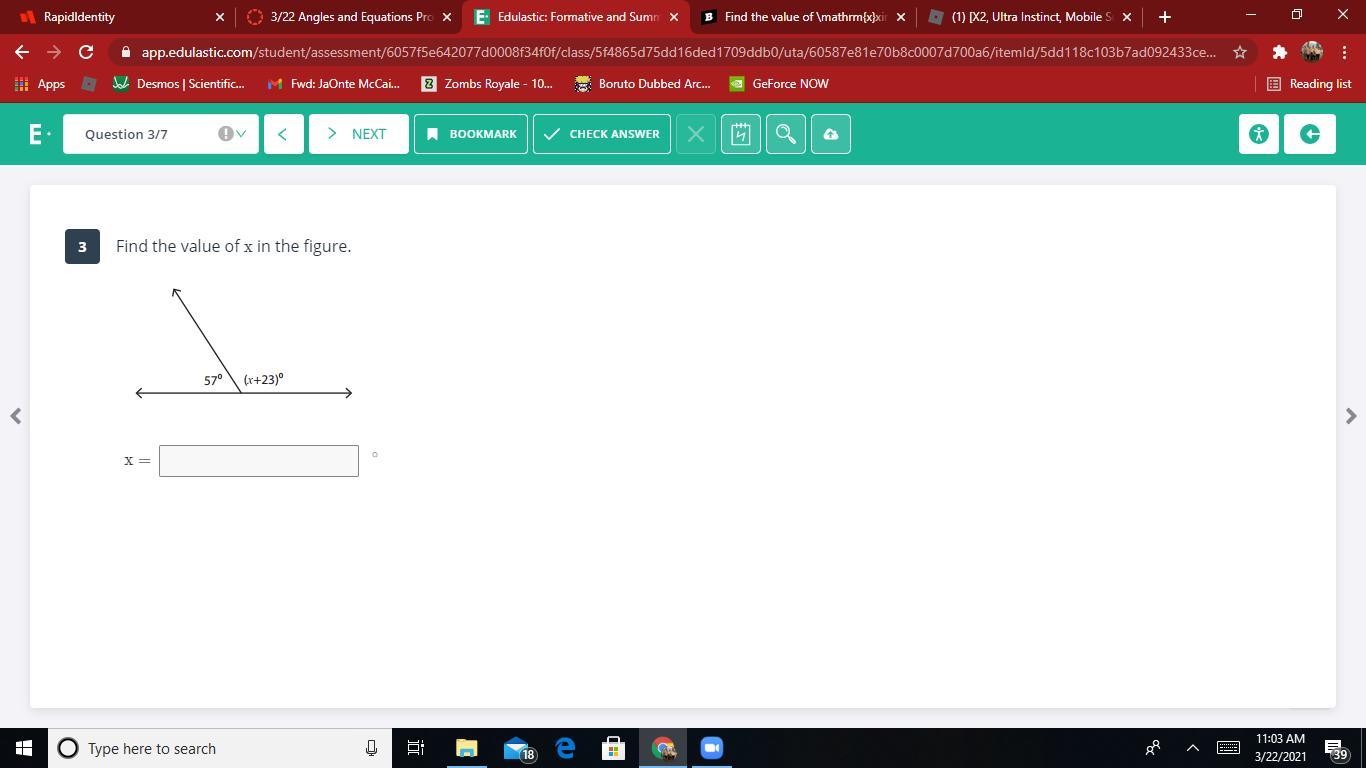Click the angle figure image
Image resolution: width=1366 pixels, height=768 pixels.
tap(244, 343)
